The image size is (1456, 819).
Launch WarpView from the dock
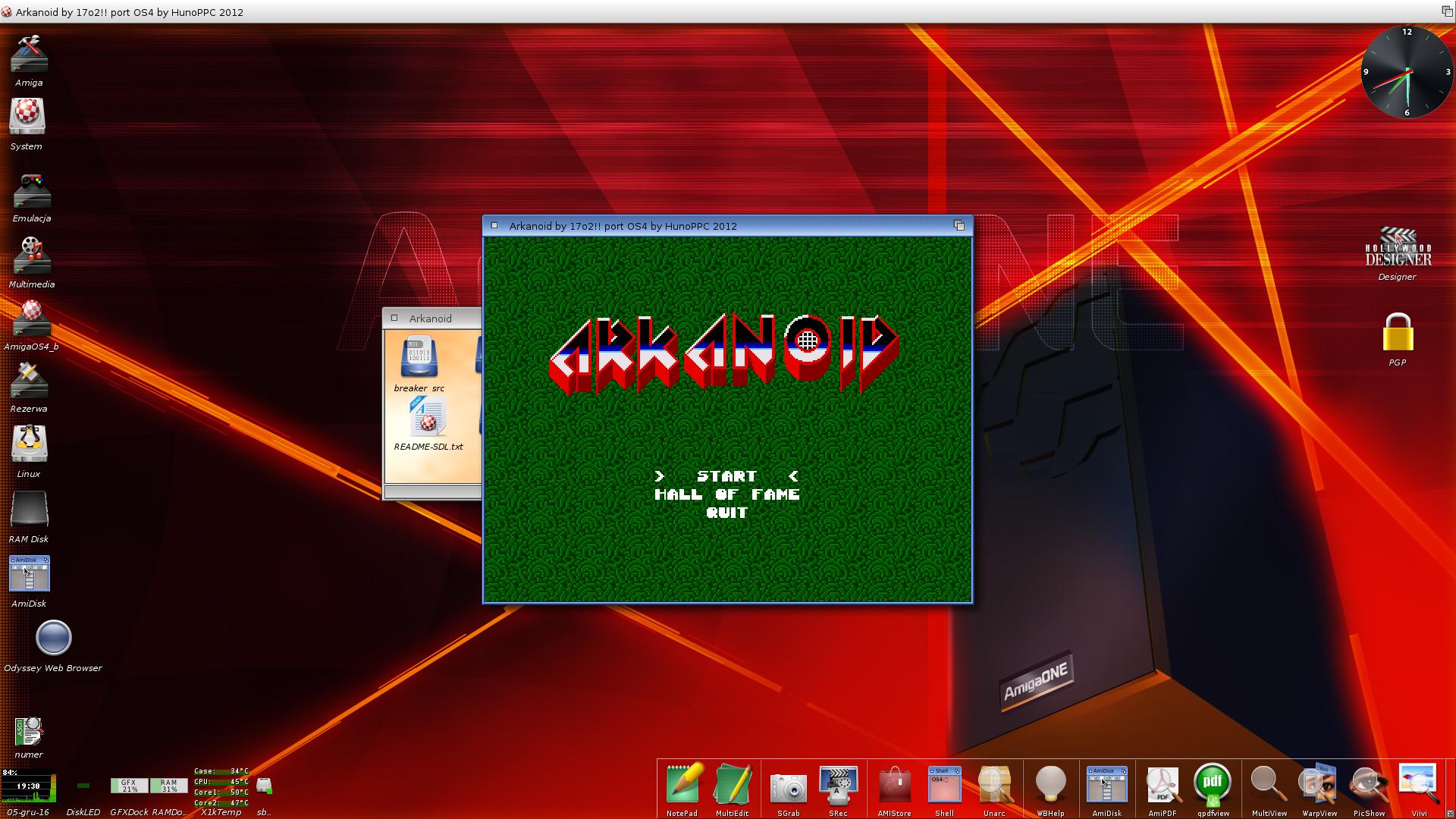[x=1319, y=784]
